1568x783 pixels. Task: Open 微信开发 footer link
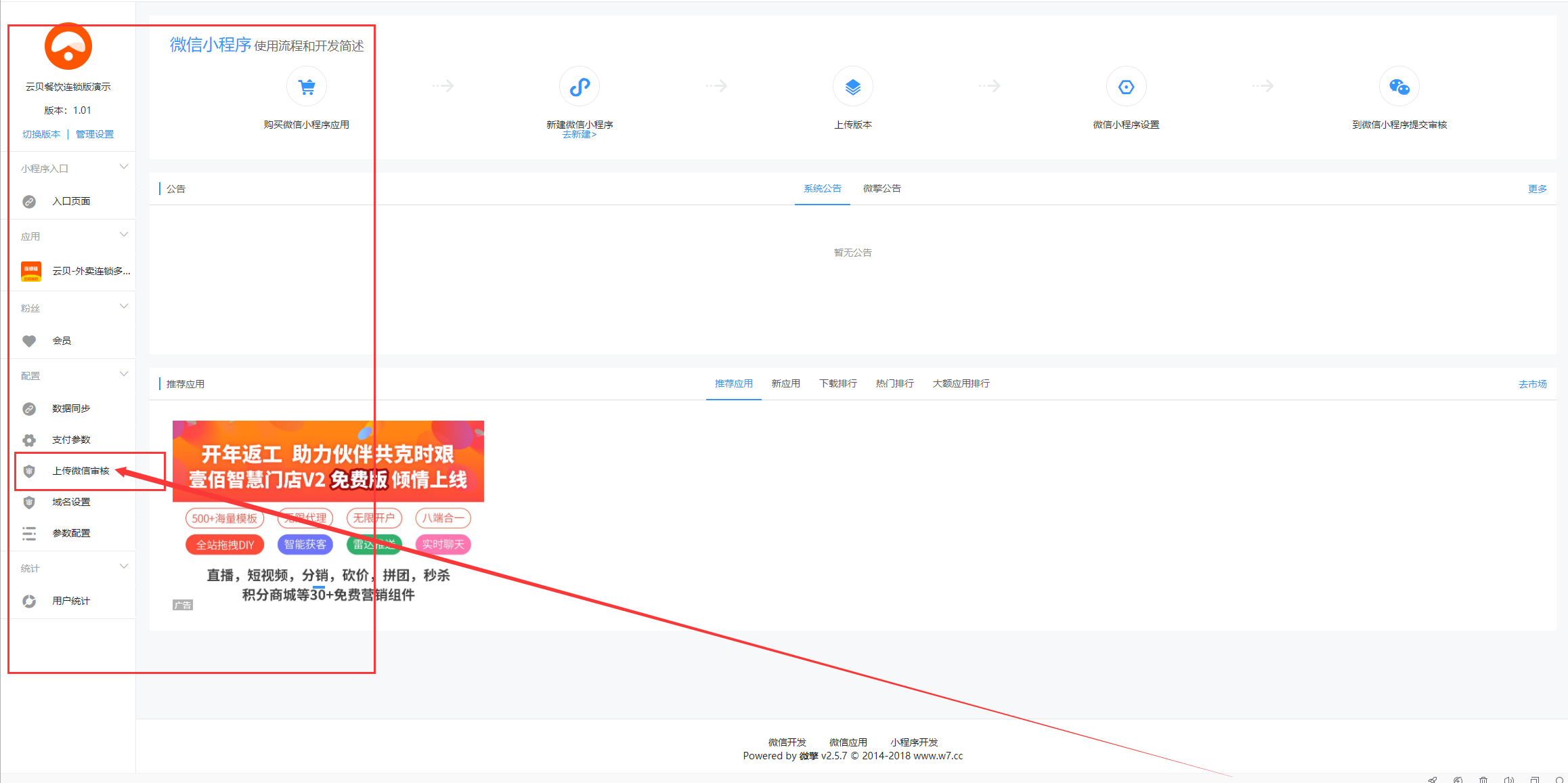click(x=787, y=742)
